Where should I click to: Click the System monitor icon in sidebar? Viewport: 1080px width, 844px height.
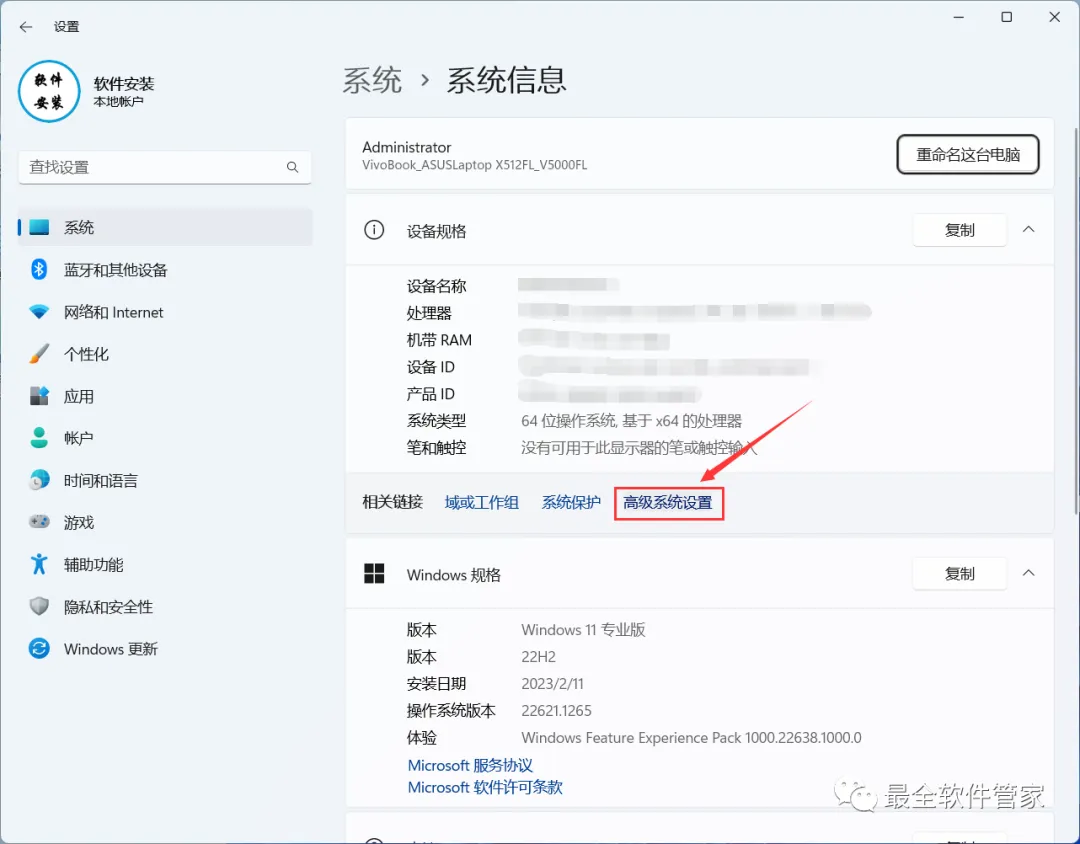(x=39, y=227)
